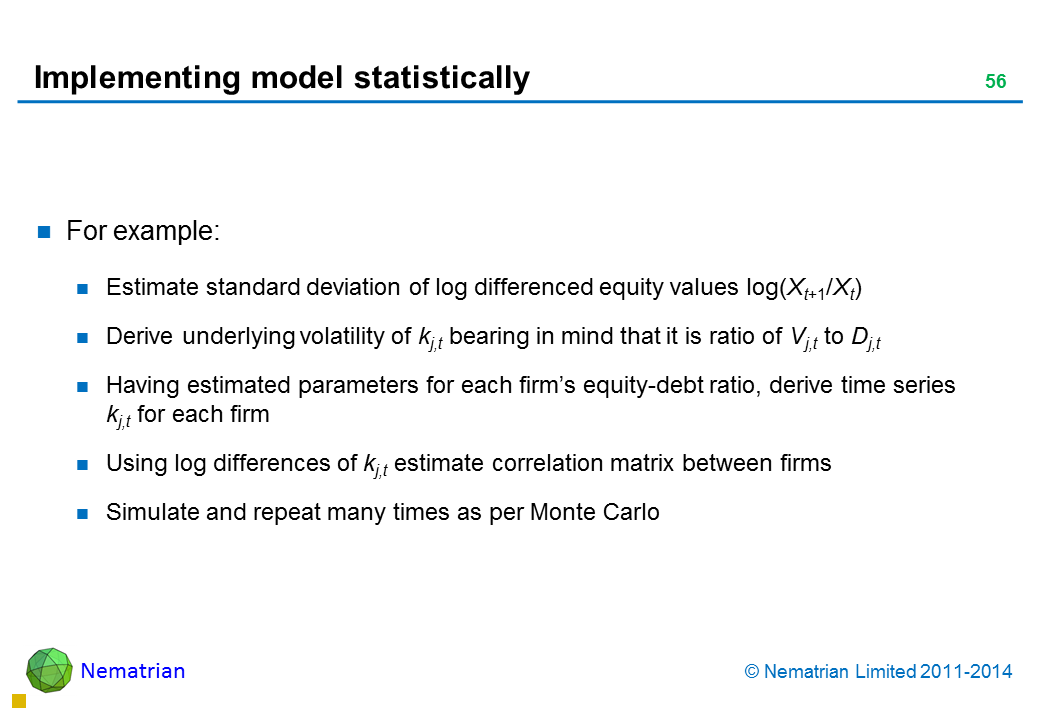
Task: Select the bullet marker before "Having estimated parameters"
Action: click(x=85, y=386)
